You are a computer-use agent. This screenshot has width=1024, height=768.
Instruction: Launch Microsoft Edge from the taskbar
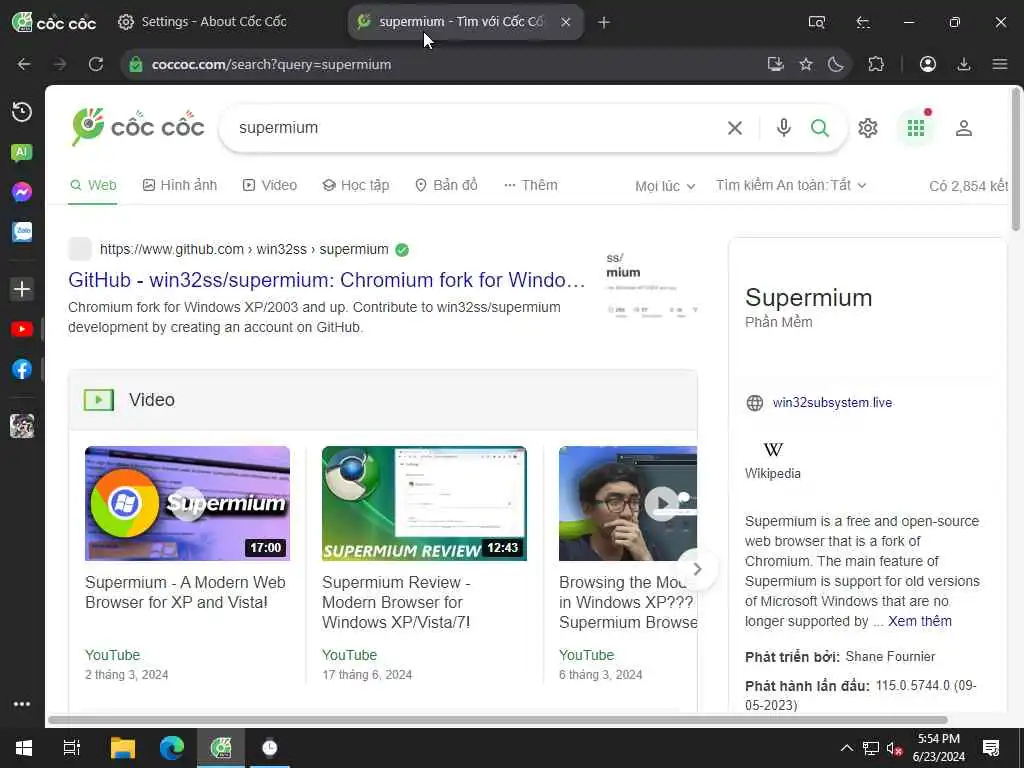pyautogui.click(x=172, y=748)
